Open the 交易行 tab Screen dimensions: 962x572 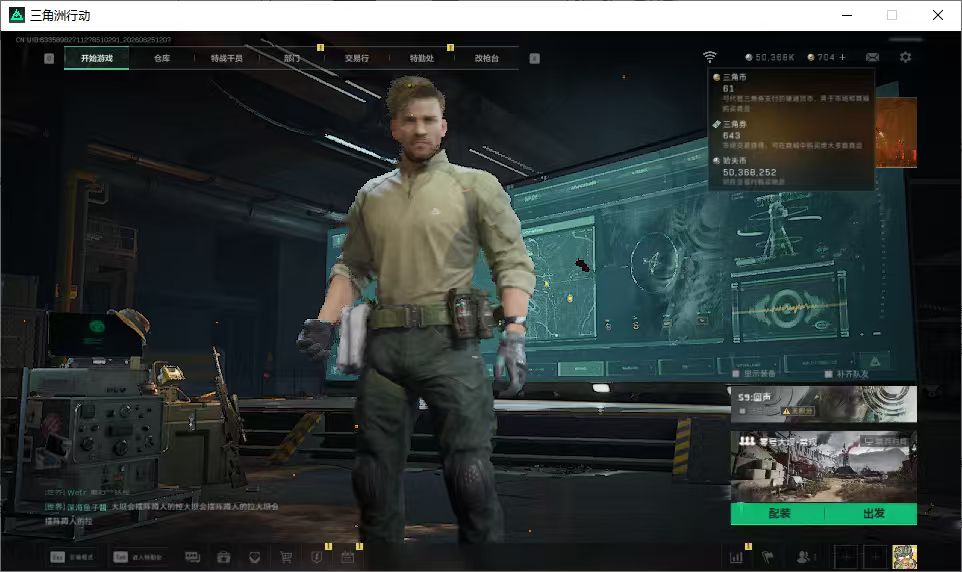coord(356,58)
